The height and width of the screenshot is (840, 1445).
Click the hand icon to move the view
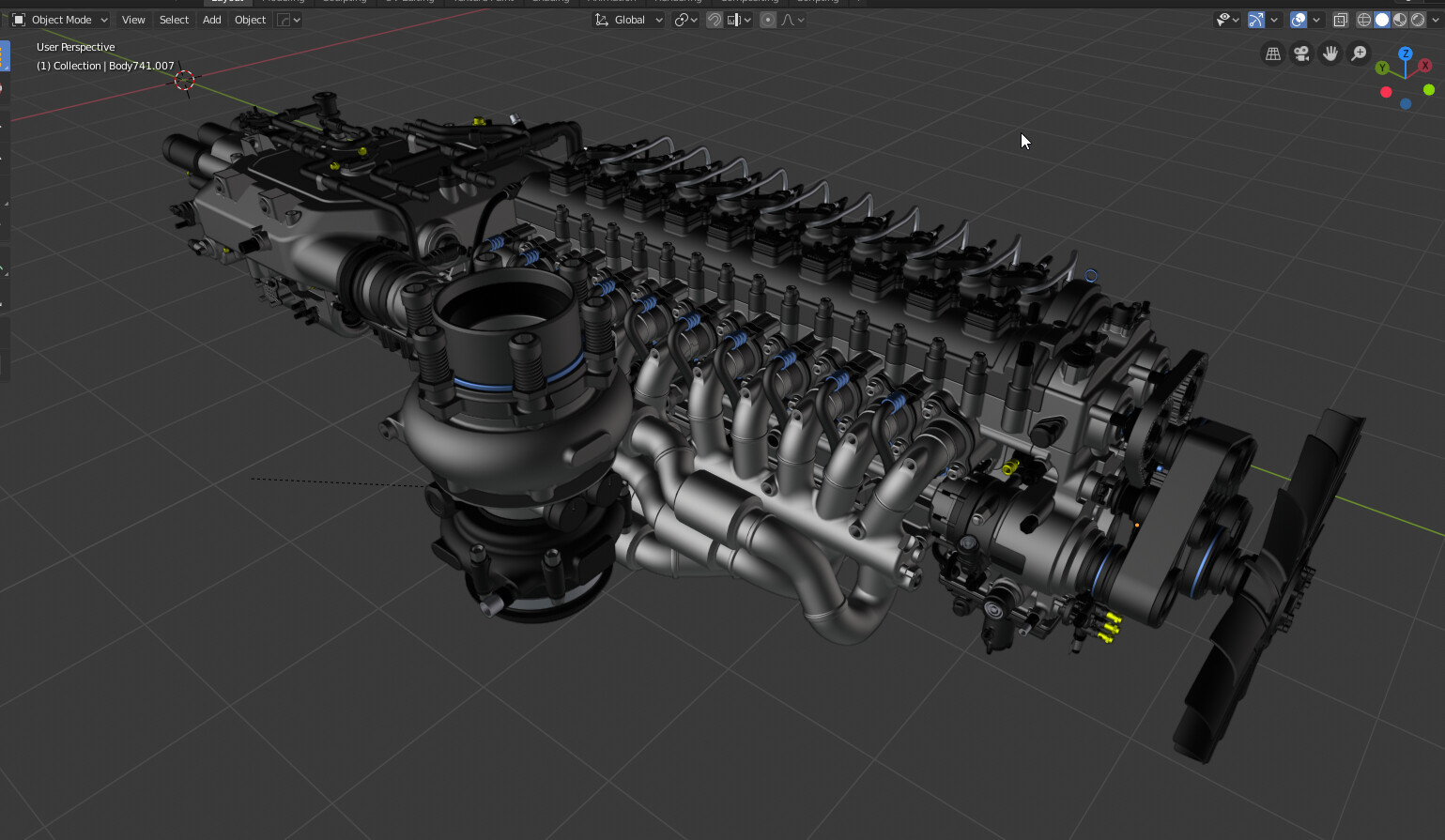click(x=1330, y=53)
